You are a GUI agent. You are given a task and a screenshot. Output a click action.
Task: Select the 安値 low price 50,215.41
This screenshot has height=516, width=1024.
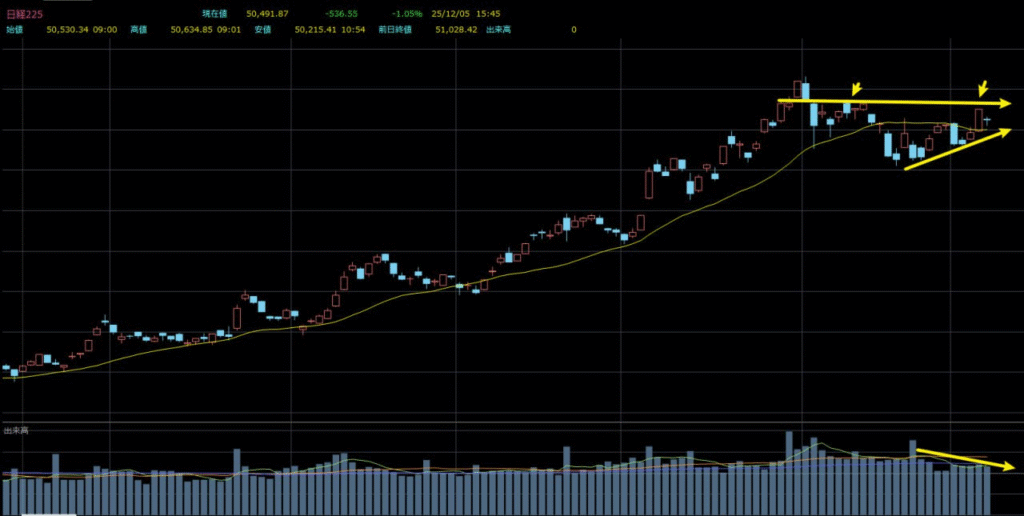tap(315, 30)
